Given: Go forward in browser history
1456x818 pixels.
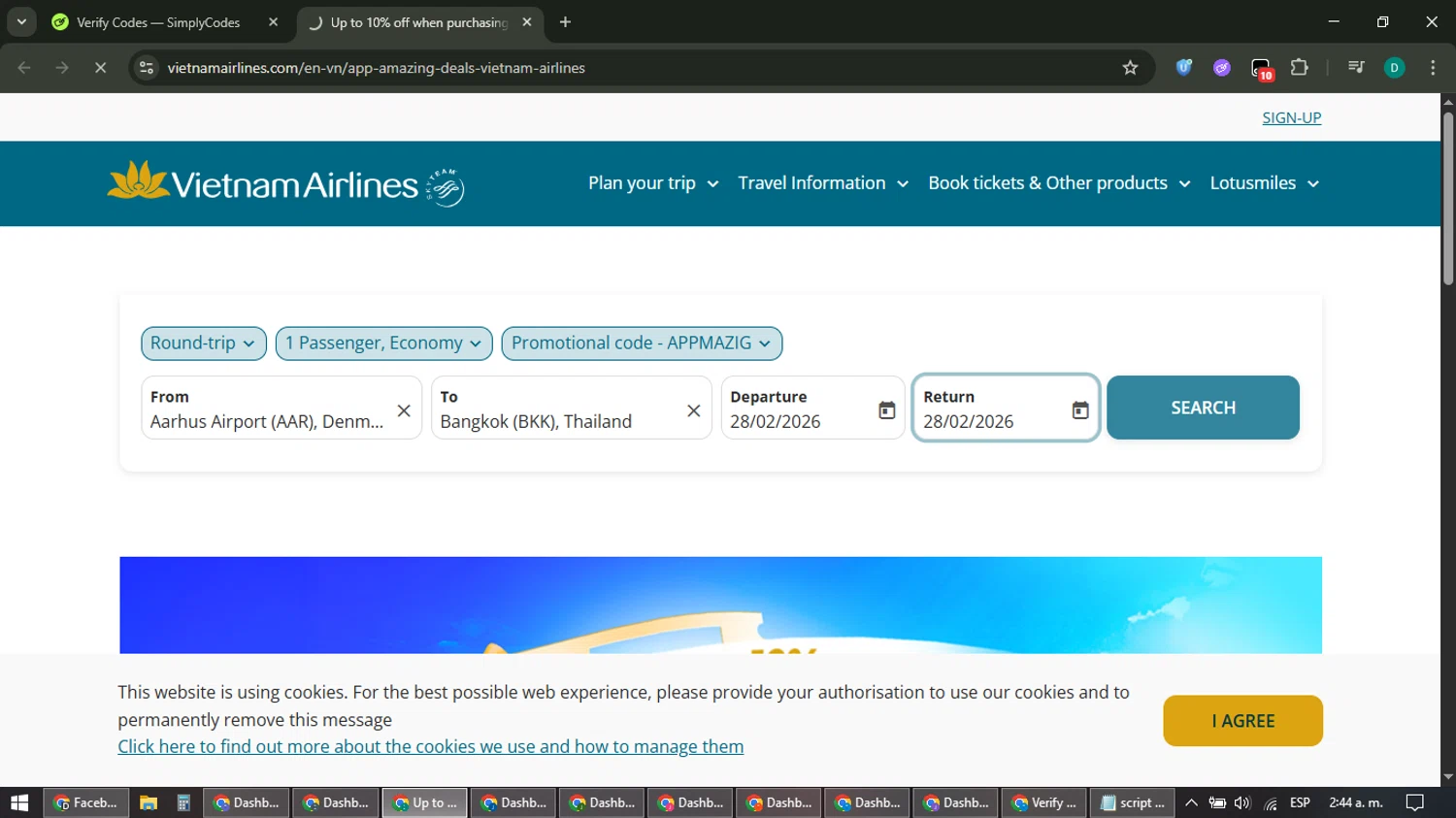Looking at the screenshot, I should [x=62, y=68].
